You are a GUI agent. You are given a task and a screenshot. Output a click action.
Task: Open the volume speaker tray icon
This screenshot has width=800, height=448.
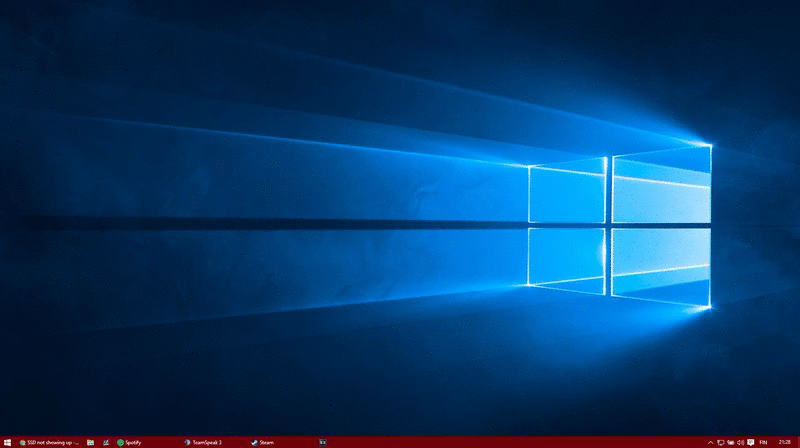click(x=740, y=442)
